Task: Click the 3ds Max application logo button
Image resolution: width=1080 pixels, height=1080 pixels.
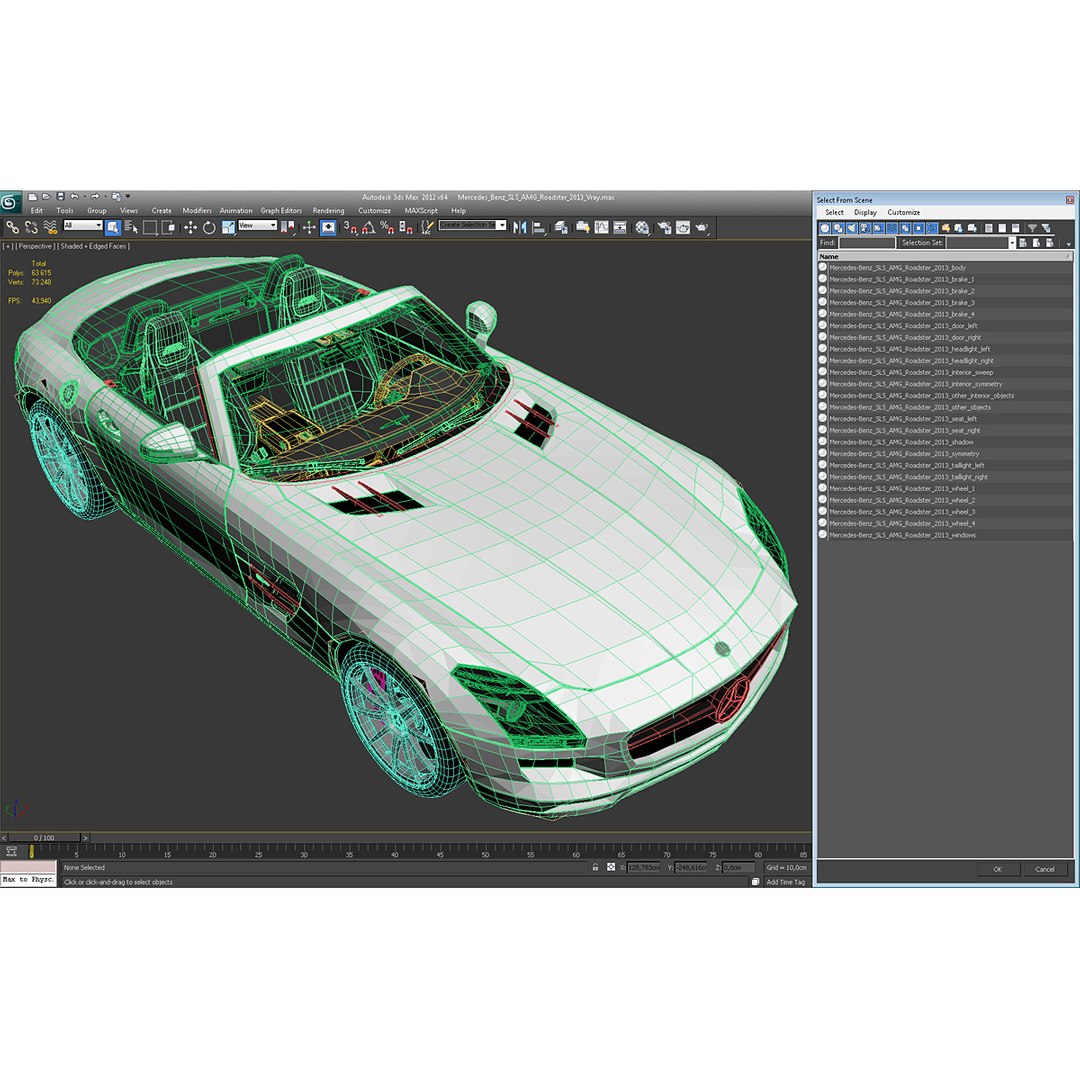Action: click(10, 202)
